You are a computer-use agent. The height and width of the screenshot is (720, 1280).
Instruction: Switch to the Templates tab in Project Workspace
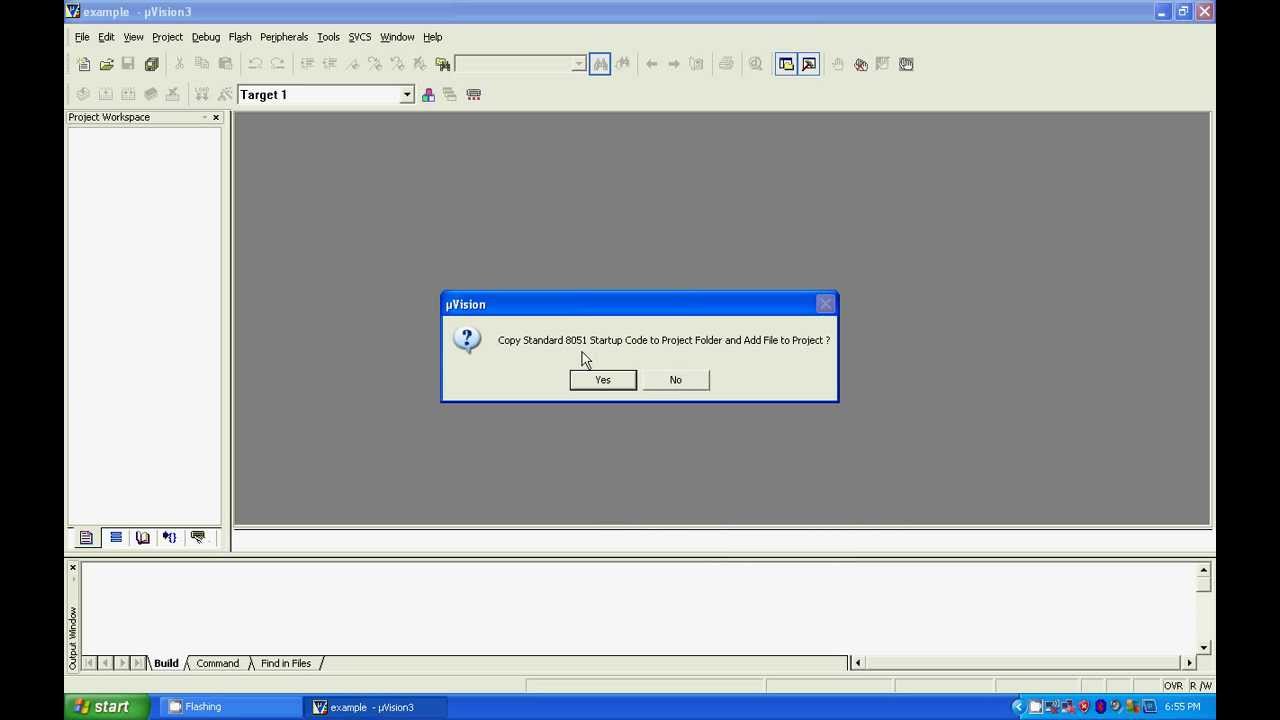click(x=198, y=538)
